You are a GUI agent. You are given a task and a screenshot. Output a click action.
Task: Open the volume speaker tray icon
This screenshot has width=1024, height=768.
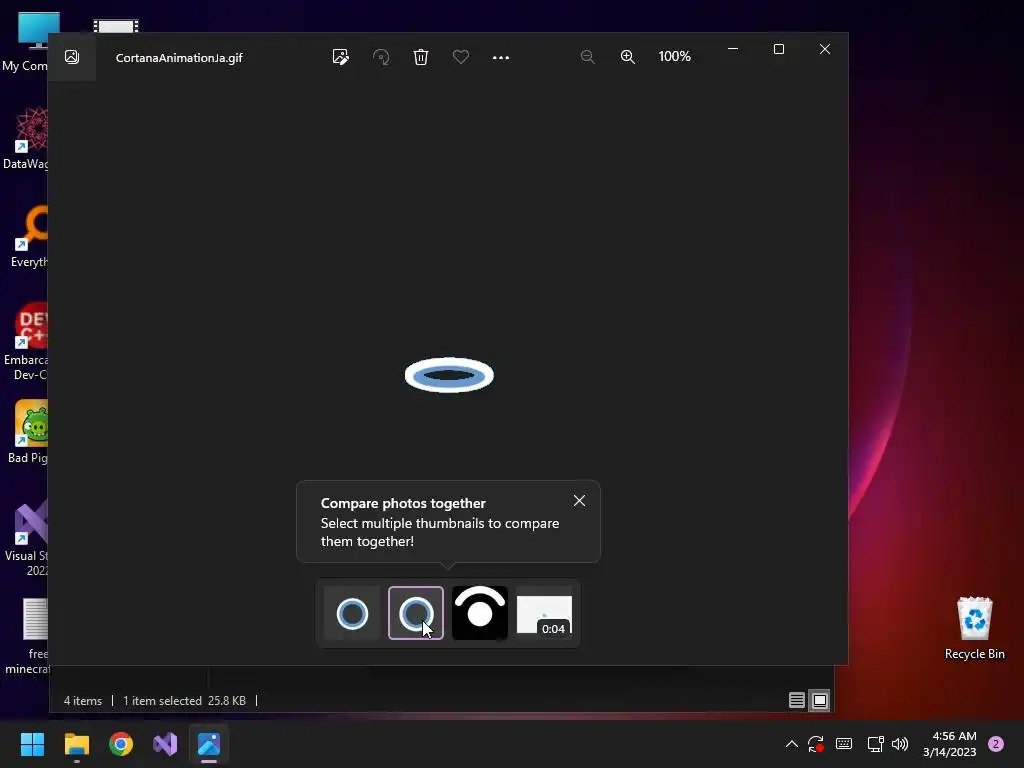tap(900, 744)
